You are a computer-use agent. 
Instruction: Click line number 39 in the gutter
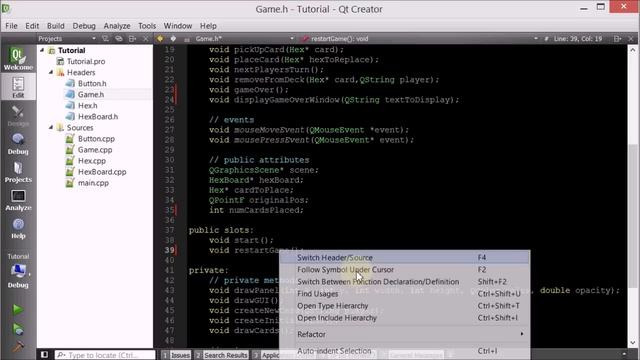pos(169,250)
